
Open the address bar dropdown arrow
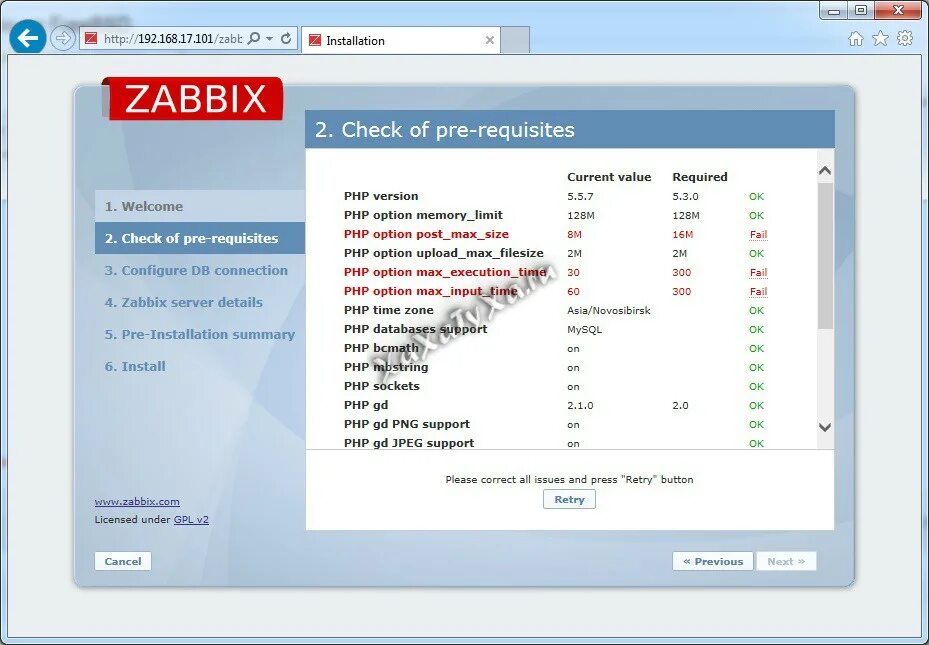coord(270,38)
